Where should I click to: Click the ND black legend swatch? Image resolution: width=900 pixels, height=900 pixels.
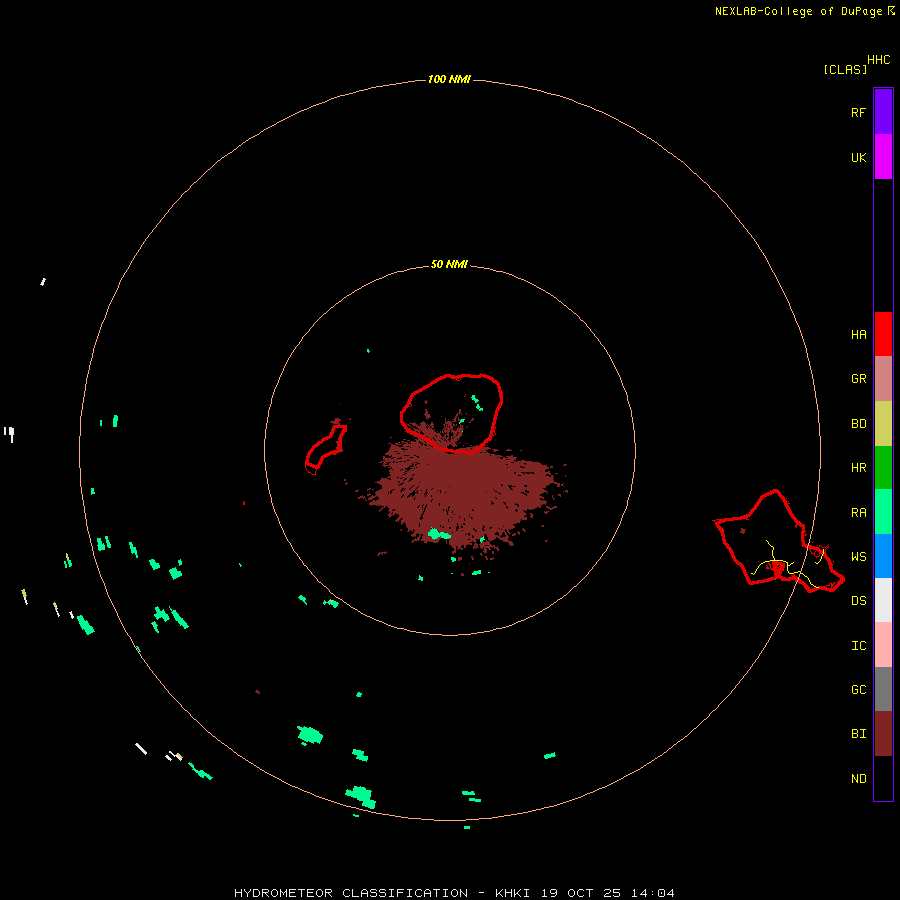(x=883, y=778)
